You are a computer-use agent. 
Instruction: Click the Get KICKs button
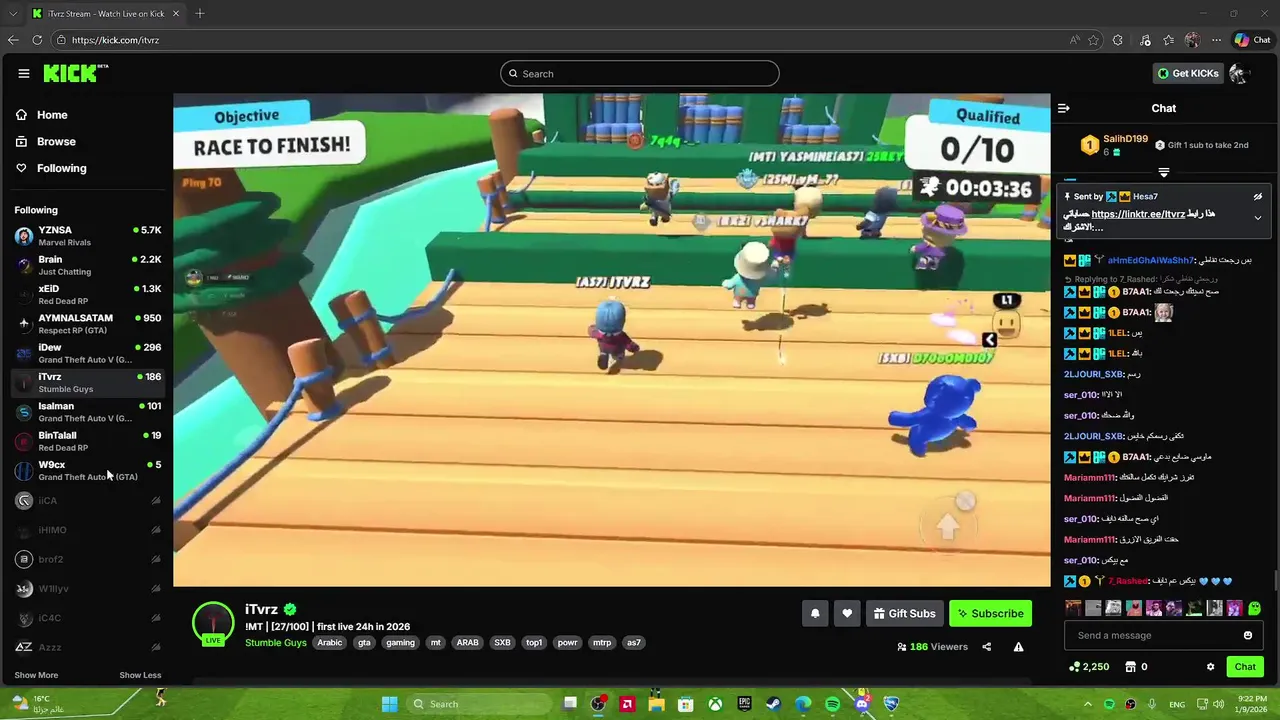1188,73
